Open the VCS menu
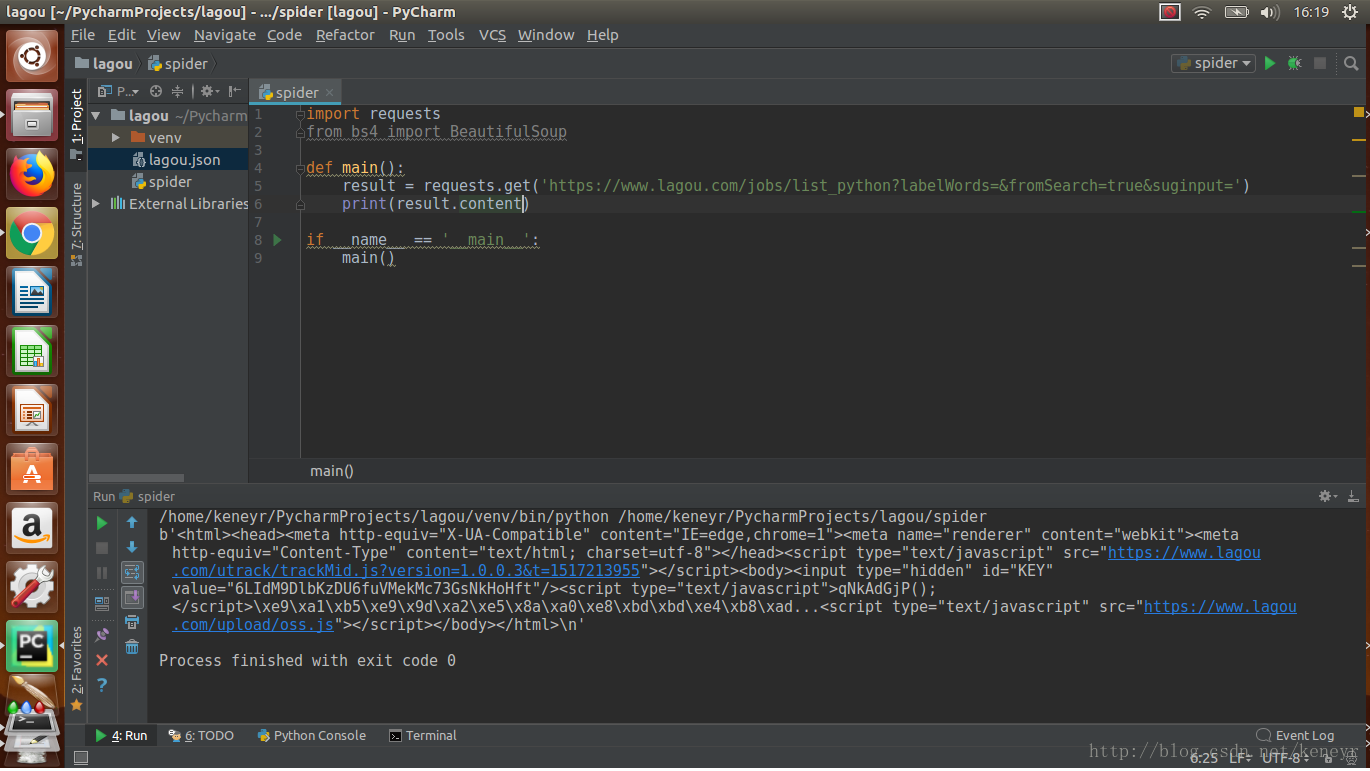The height and width of the screenshot is (771, 1370). click(492, 35)
